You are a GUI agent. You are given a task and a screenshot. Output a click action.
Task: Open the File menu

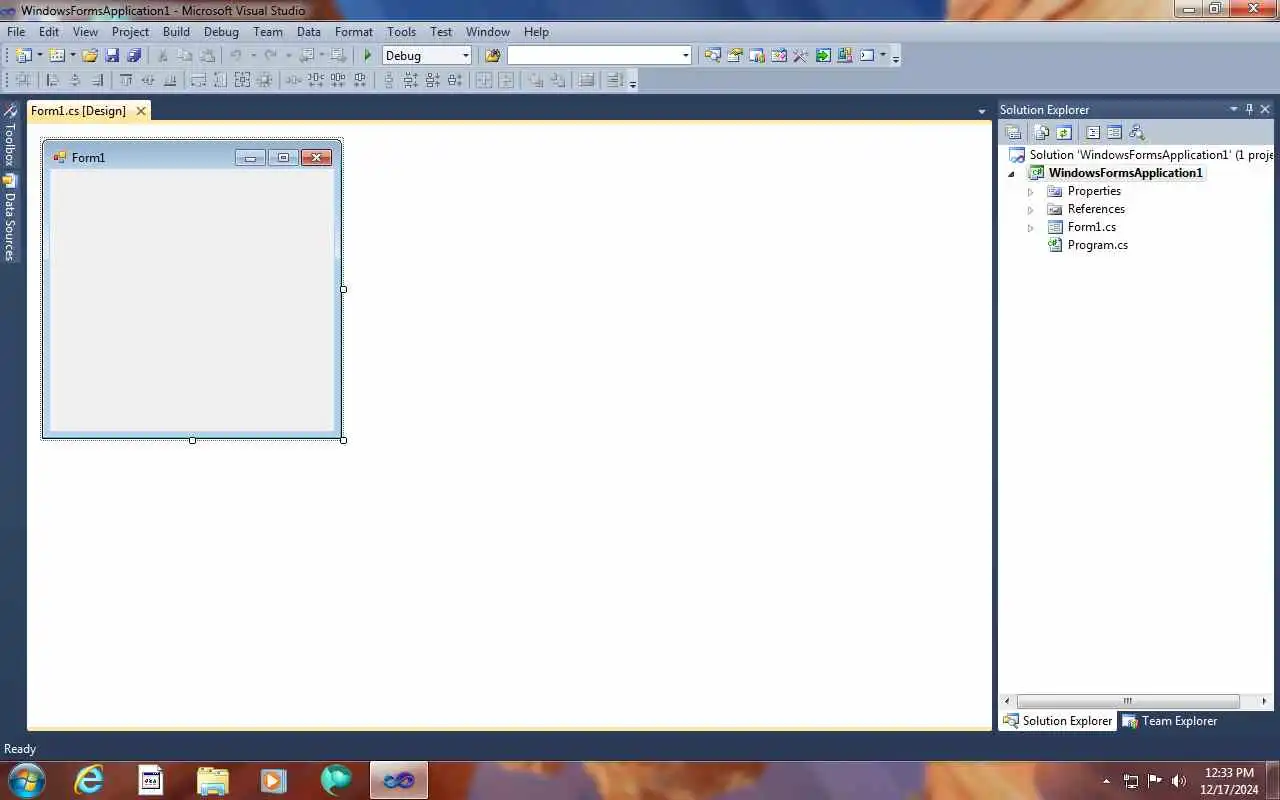point(16,31)
